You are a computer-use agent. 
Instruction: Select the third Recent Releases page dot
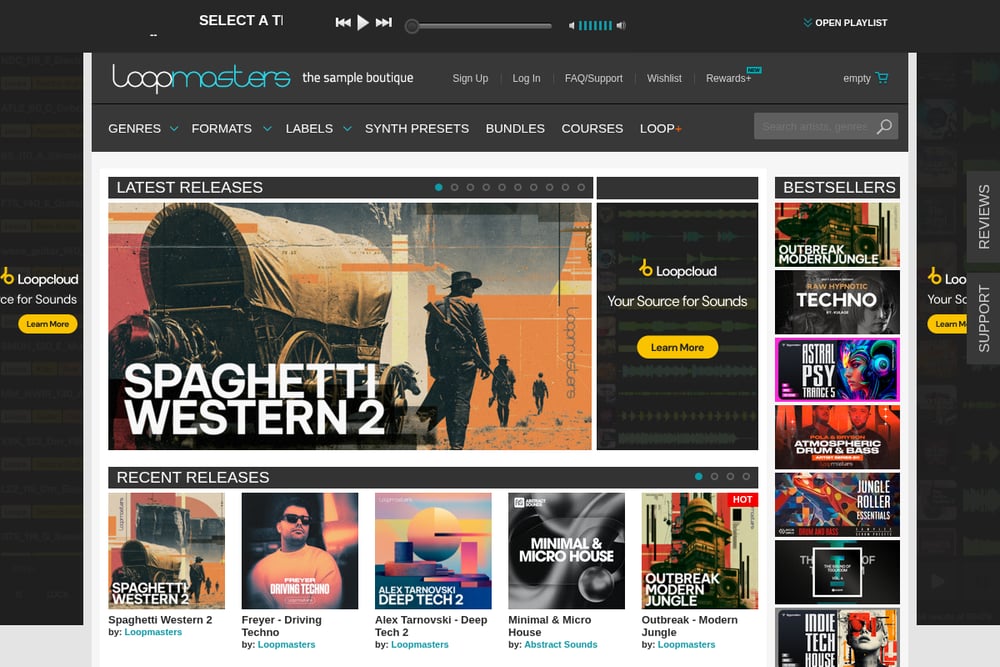[730, 476]
